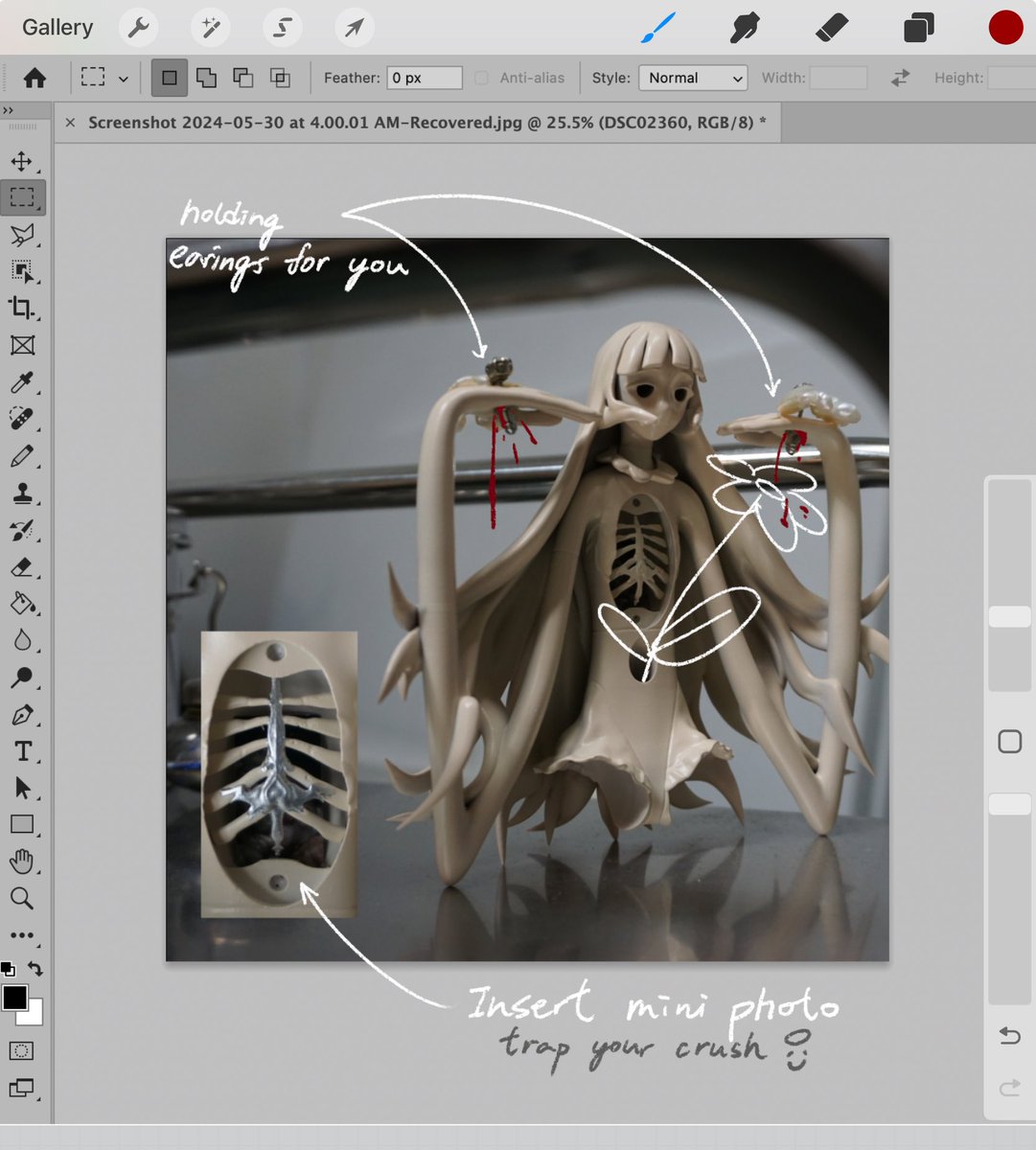Click the rib cage inset photo

pos(279,774)
